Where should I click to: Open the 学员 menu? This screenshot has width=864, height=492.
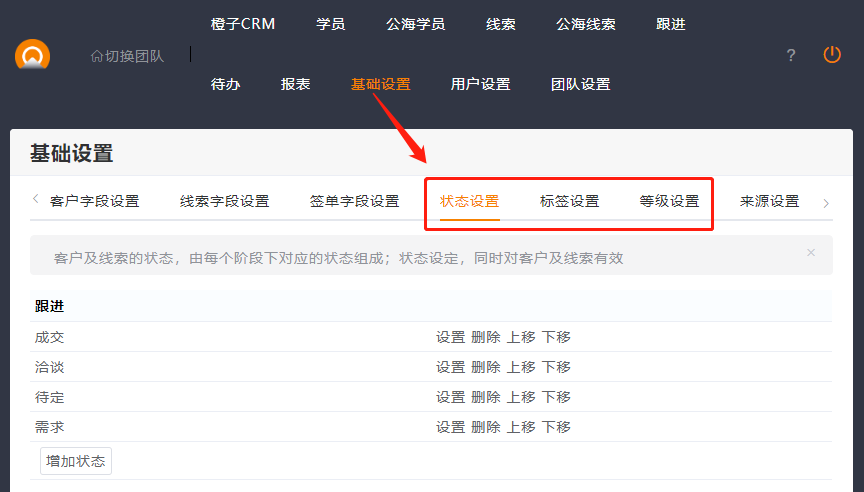pos(330,24)
